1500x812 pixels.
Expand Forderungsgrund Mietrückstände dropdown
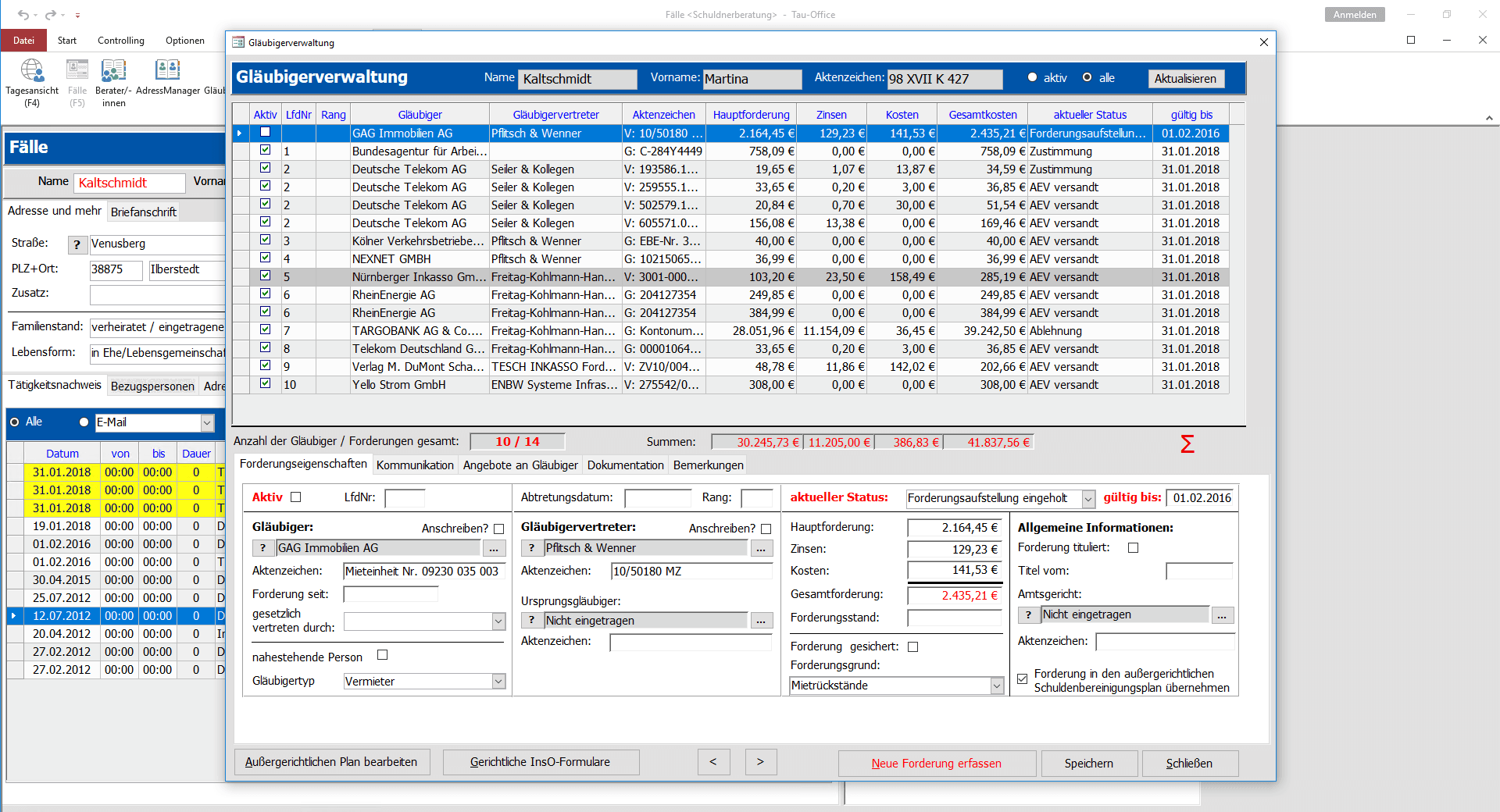tap(997, 686)
